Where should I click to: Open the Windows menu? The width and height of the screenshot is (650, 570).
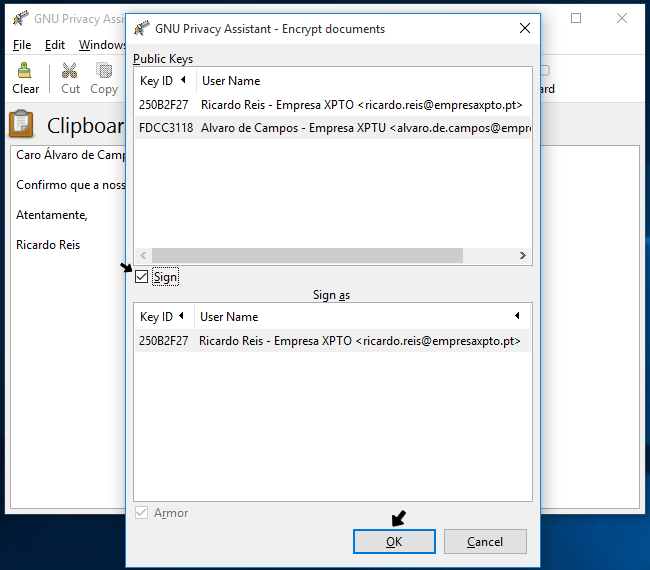102,45
